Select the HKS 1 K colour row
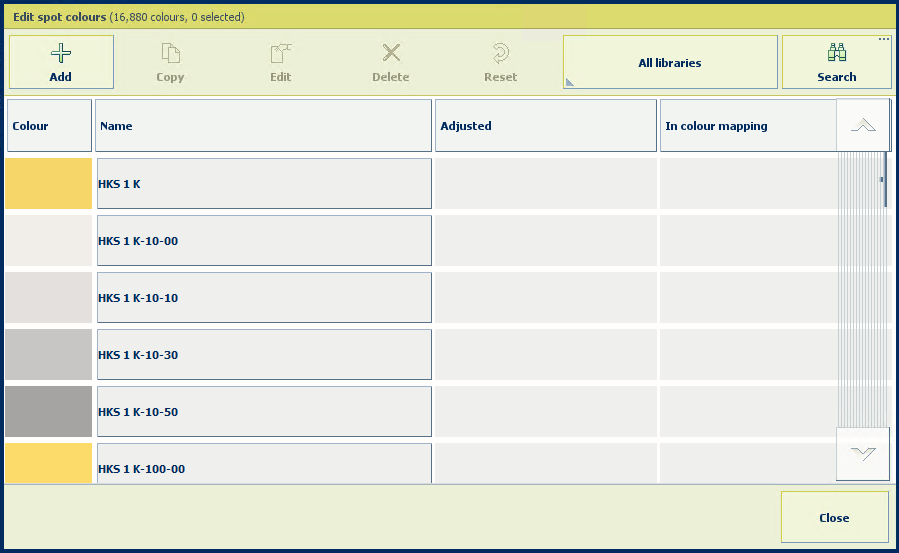899x553 pixels. (x=264, y=184)
